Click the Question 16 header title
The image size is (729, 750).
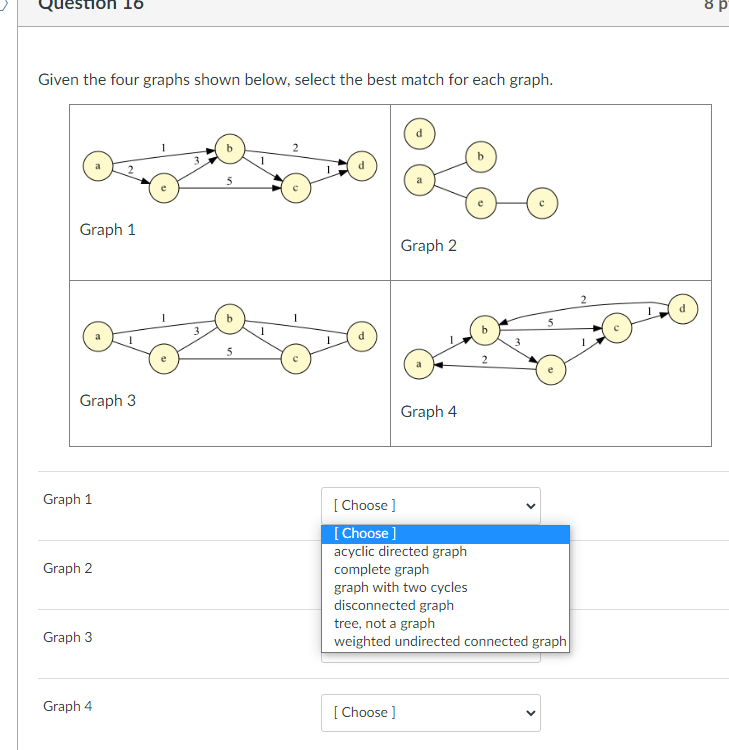tap(91, 4)
